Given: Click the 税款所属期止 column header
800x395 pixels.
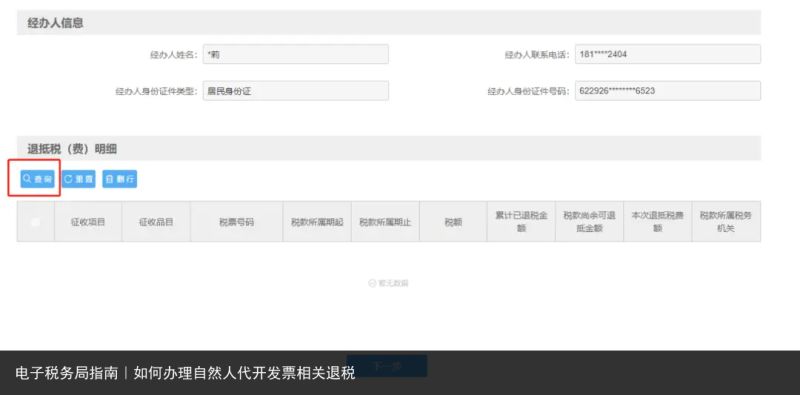Looking at the screenshot, I should coord(385,222).
